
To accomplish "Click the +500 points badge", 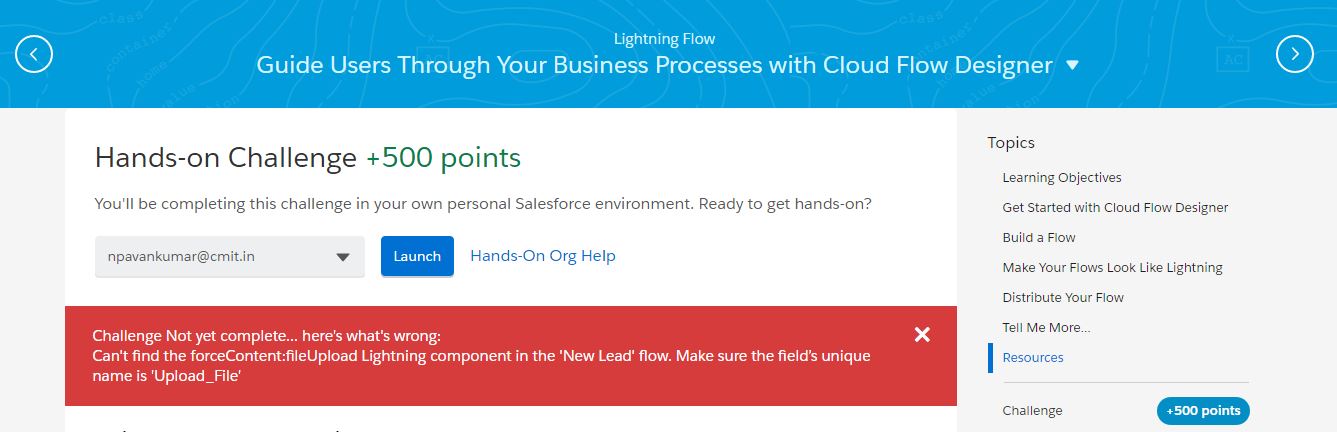I will point(1203,411).
